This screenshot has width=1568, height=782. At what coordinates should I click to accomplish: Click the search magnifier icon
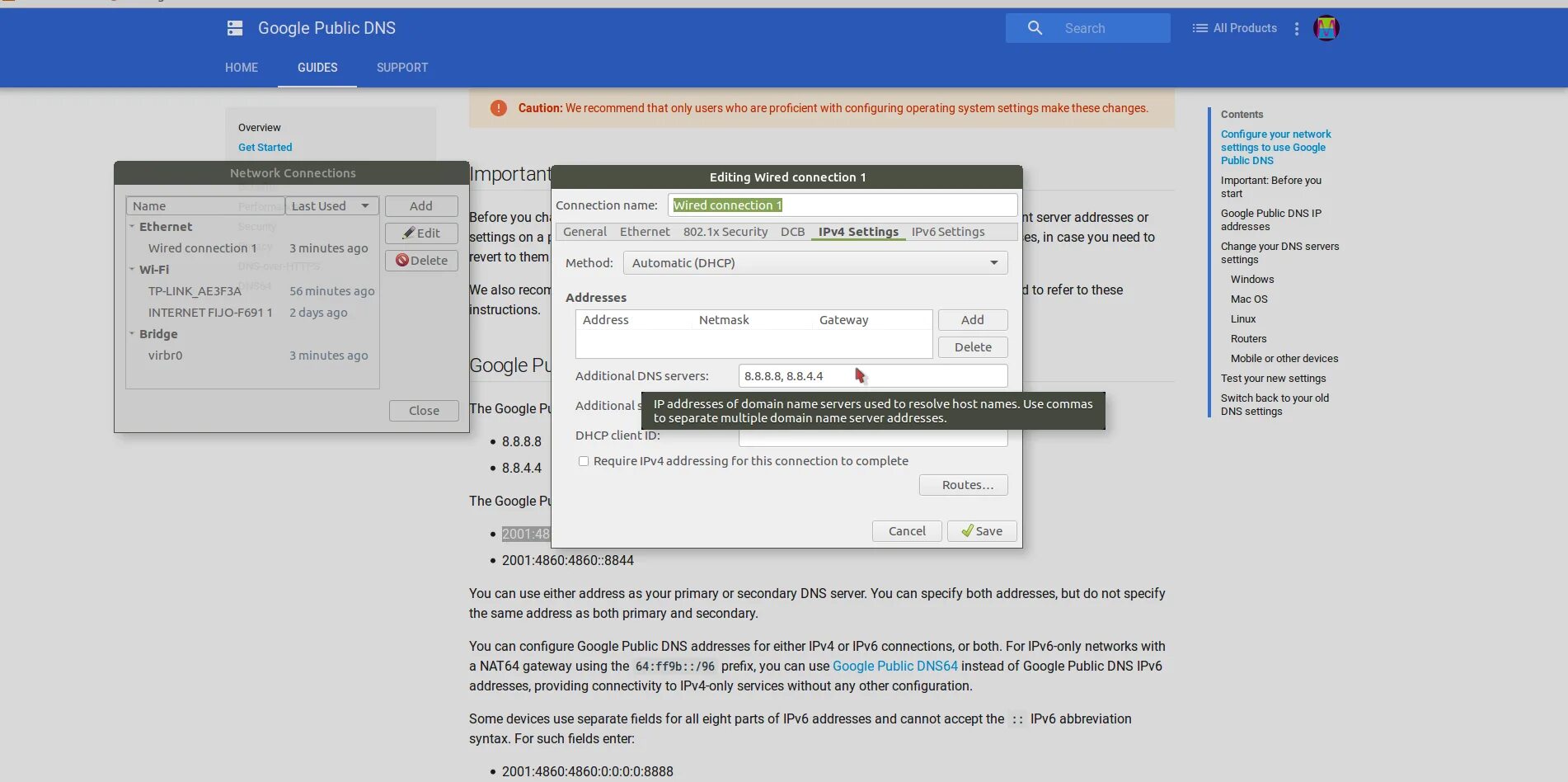[x=1035, y=28]
